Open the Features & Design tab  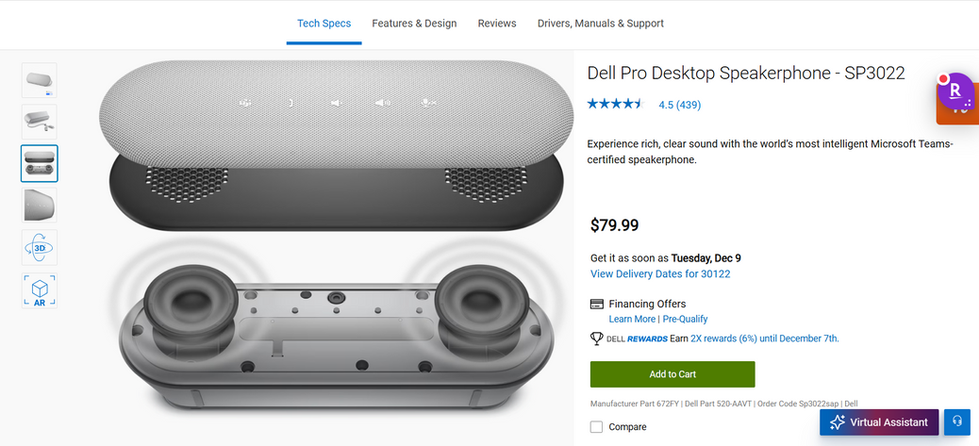414,23
